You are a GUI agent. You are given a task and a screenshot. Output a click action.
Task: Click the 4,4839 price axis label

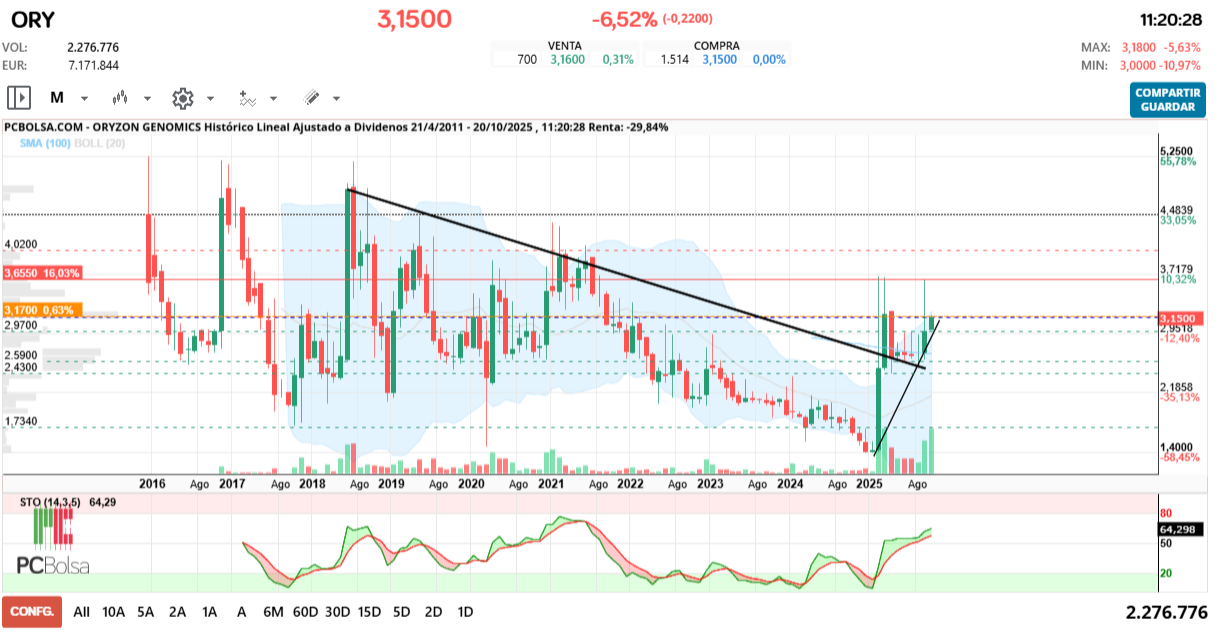tap(1176, 209)
